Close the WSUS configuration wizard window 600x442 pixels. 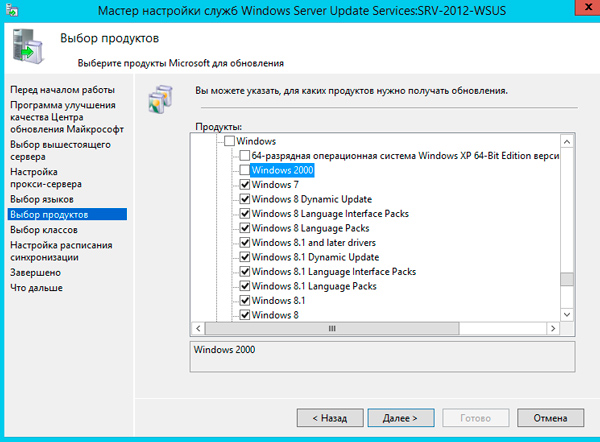coord(588,7)
